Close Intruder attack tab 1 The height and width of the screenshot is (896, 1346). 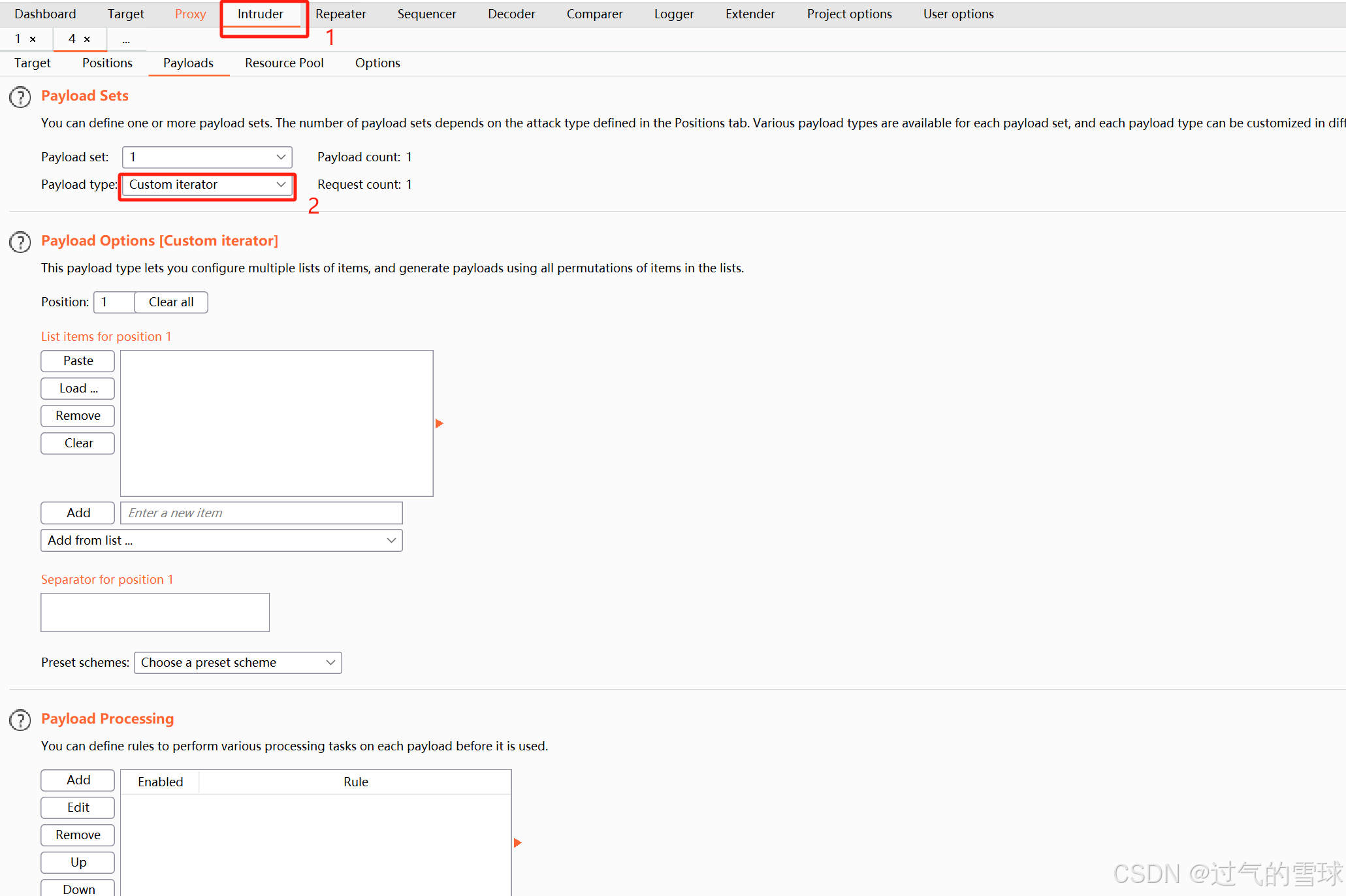33,39
